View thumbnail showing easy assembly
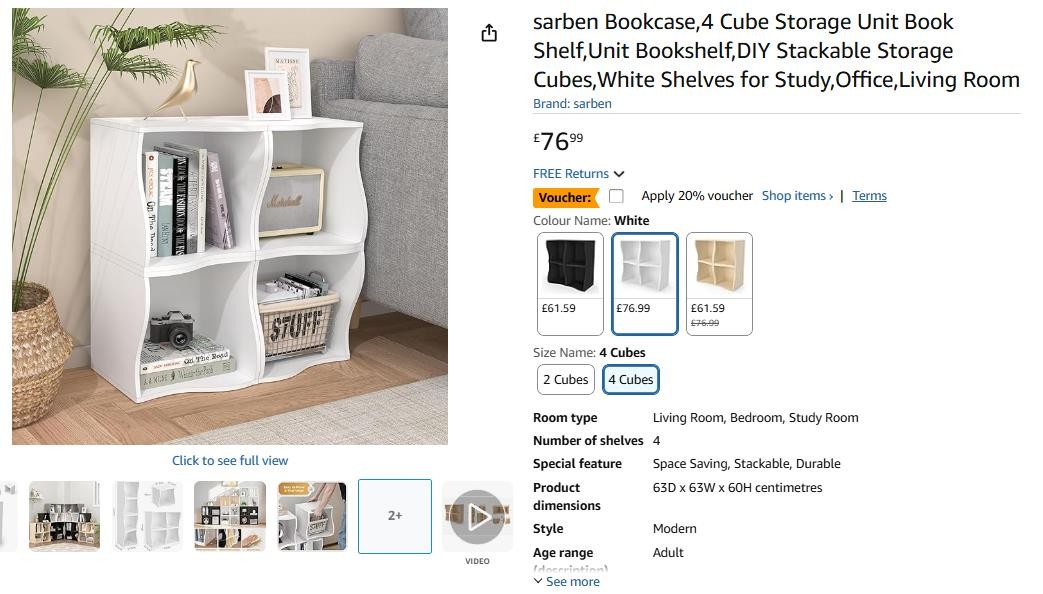The image size is (1043, 594). pos(312,516)
